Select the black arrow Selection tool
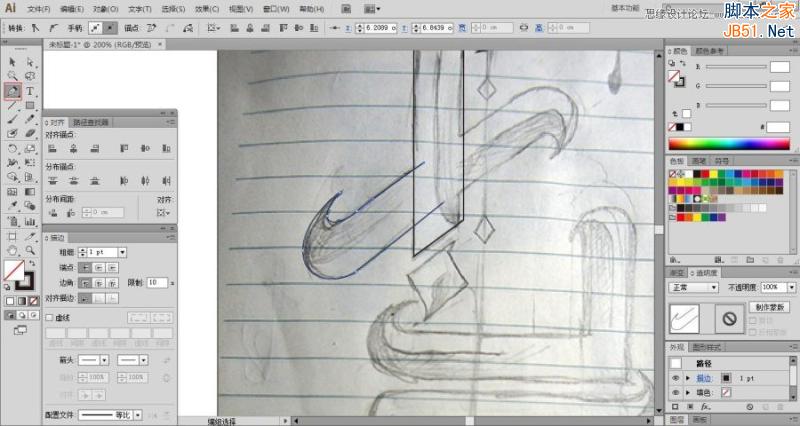 (12, 62)
